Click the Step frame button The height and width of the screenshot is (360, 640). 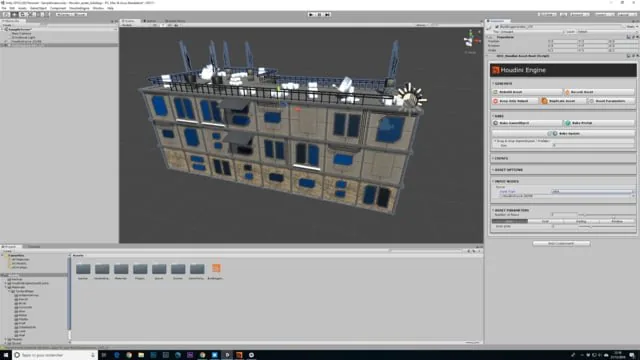pos(327,14)
